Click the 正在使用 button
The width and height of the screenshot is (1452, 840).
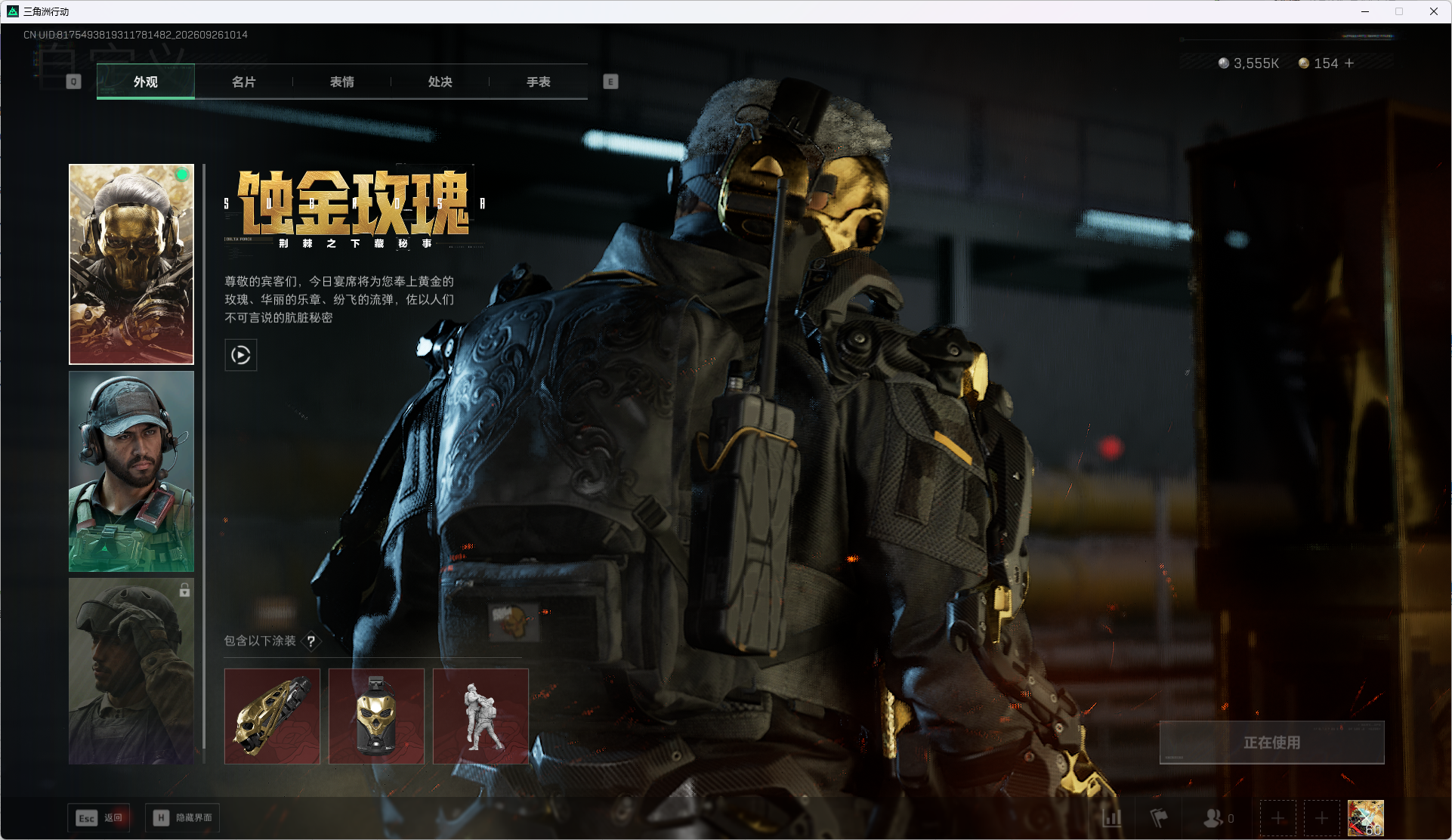tap(1272, 743)
